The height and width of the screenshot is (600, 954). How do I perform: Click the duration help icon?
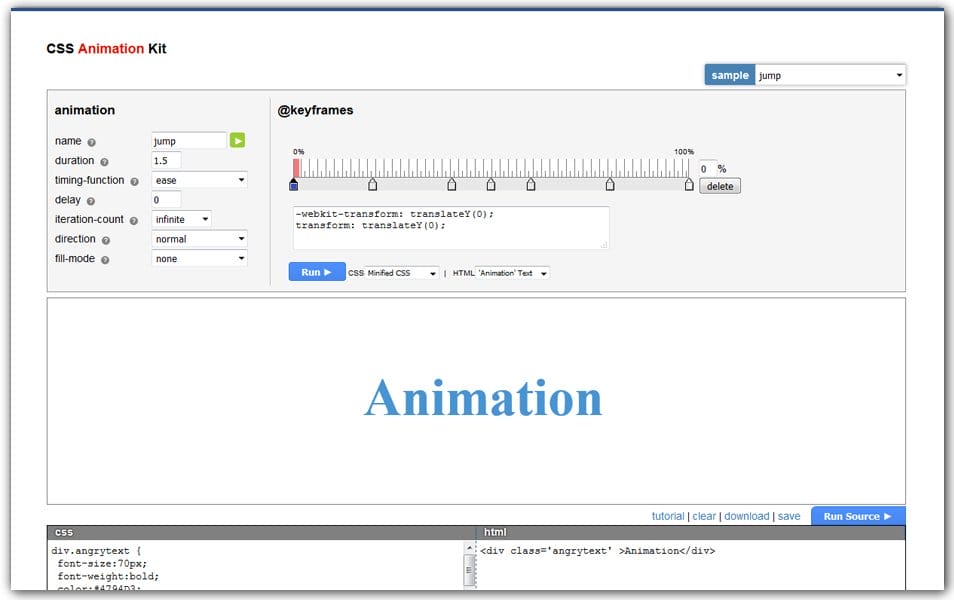(106, 161)
